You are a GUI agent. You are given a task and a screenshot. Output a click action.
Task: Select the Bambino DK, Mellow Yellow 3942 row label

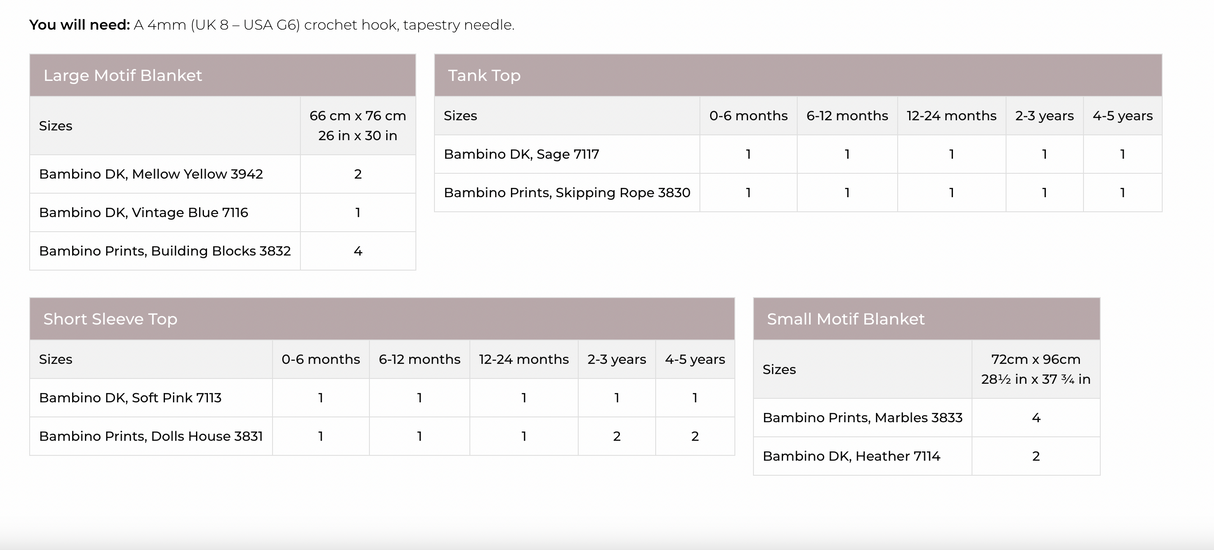(x=151, y=174)
